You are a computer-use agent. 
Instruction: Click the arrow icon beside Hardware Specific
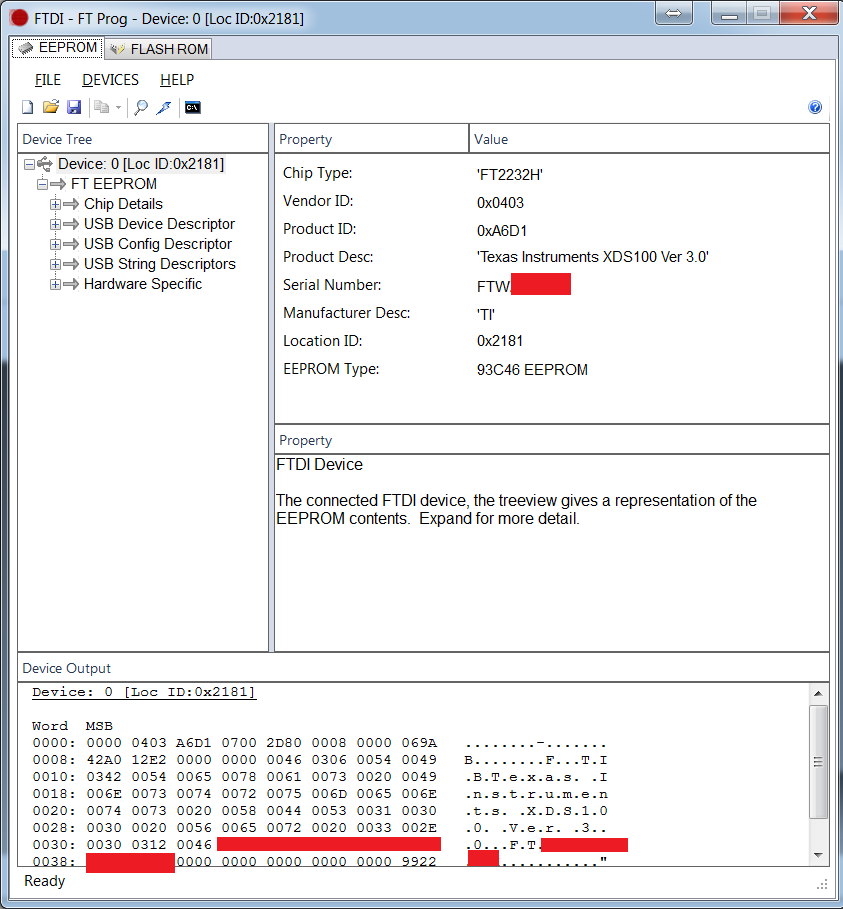(x=71, y=284)
